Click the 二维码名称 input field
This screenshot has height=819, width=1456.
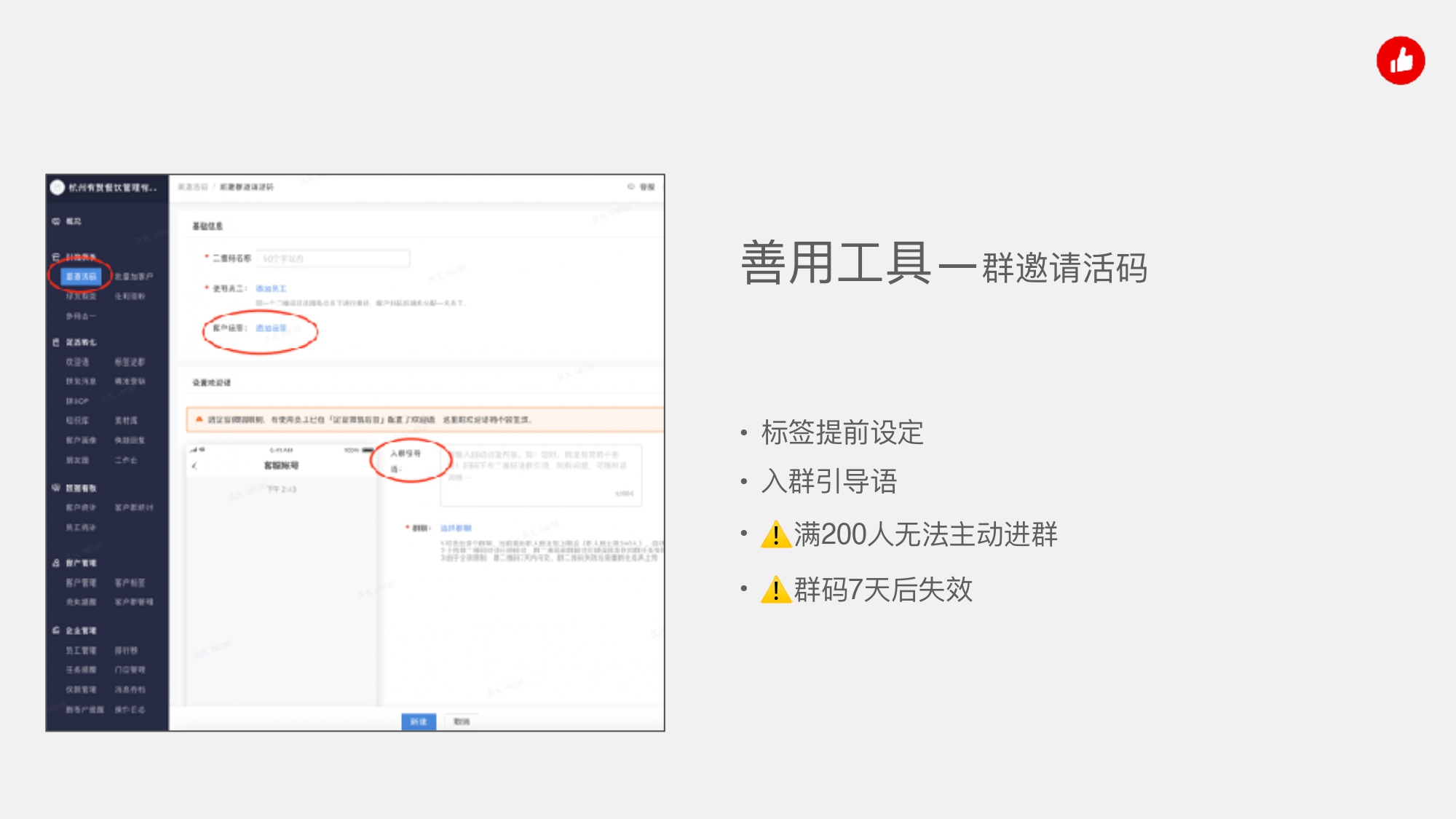point(333,258)
